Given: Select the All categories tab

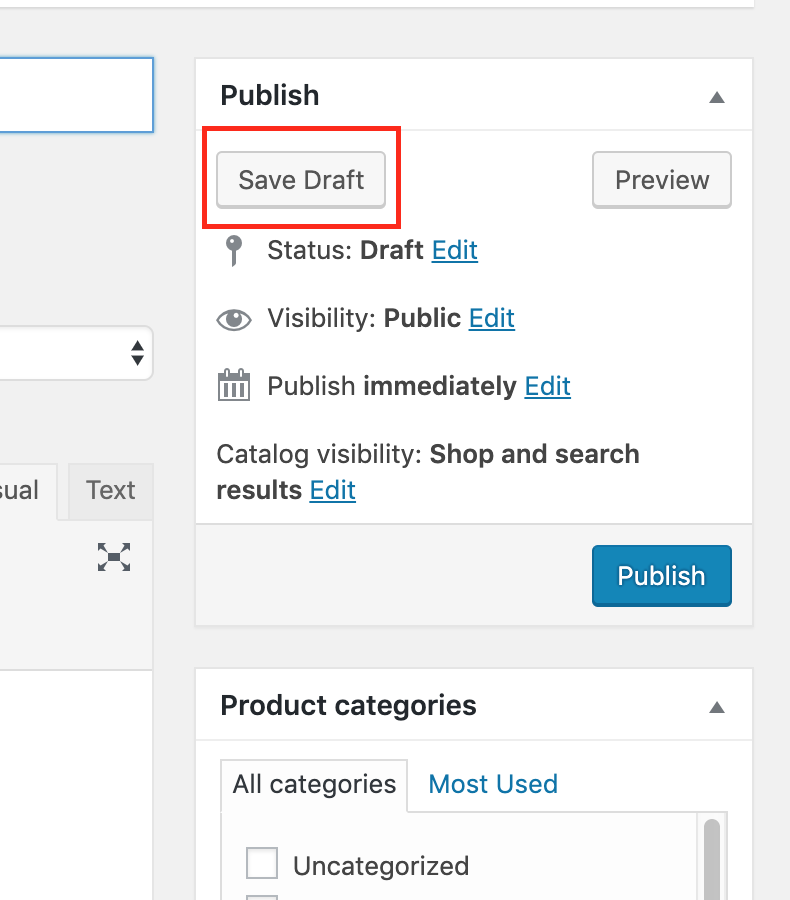Looking at the screenshot, I should coord(314,784).
